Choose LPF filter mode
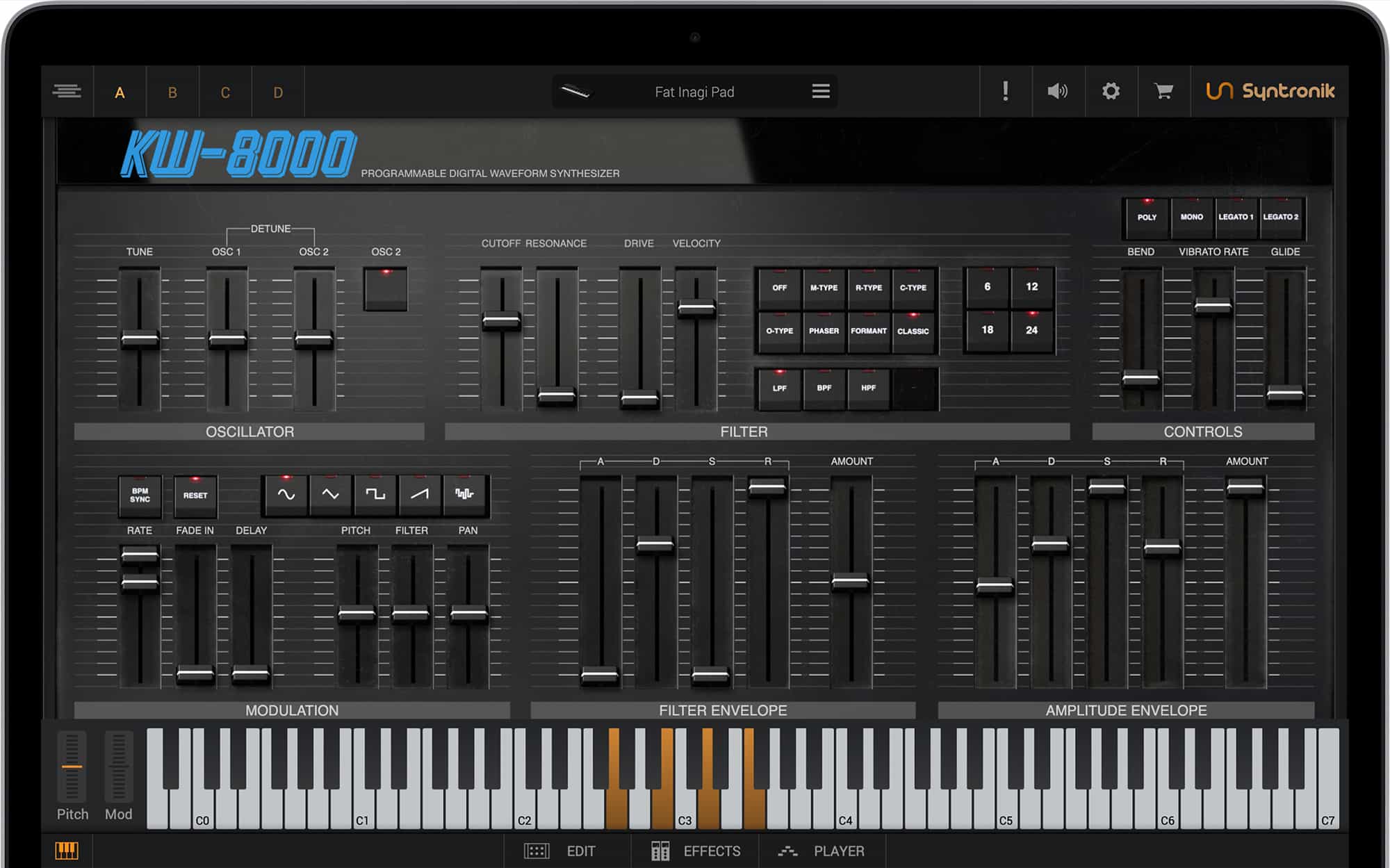Image resolution: width=1390 pixels, height=868 pixels. point(779,388)
